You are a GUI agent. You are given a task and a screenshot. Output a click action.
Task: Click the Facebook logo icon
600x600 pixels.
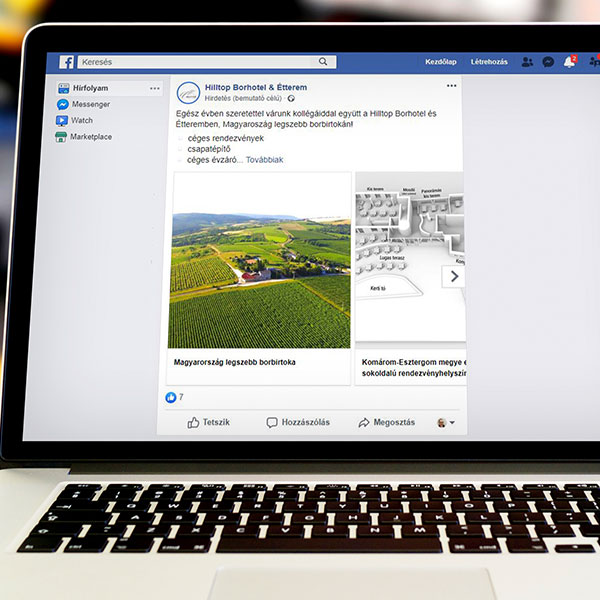66,62
